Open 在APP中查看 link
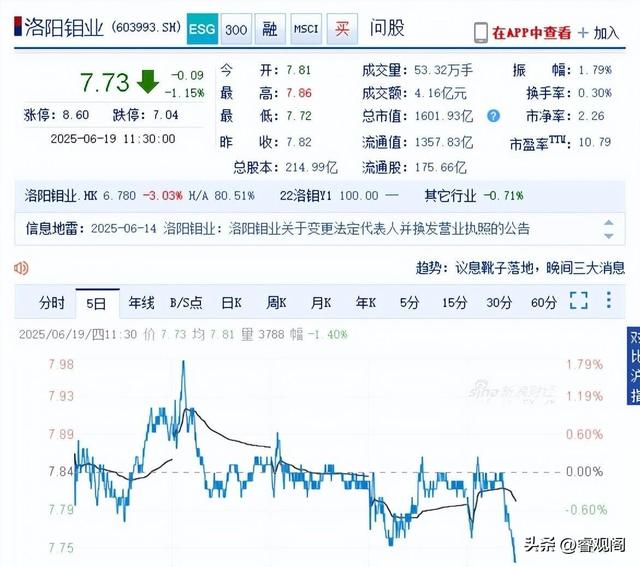The height and width of the screenshot is (567, 640). [531, 33]
